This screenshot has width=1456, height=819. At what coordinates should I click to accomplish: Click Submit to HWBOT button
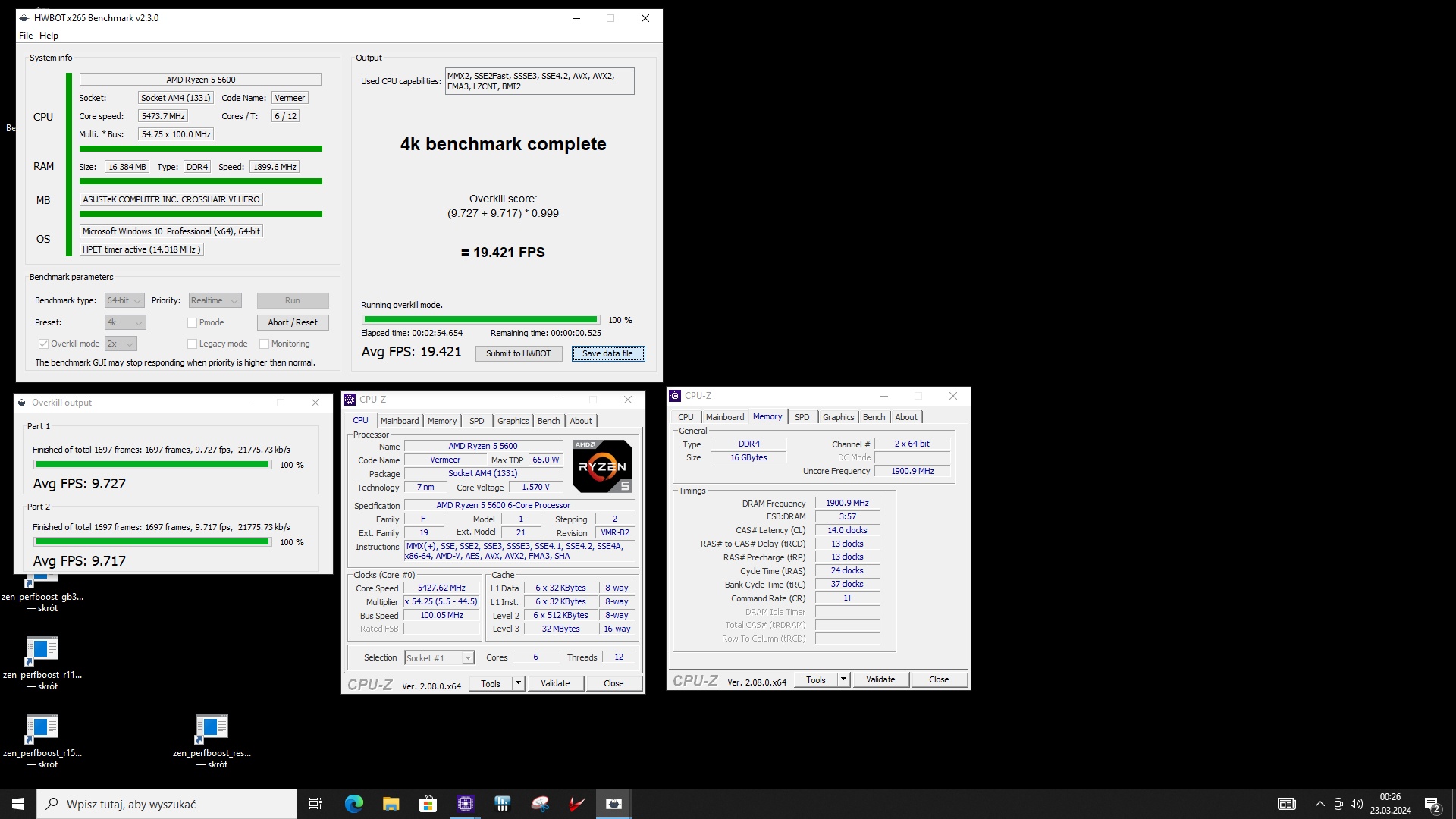coord(519,353)
